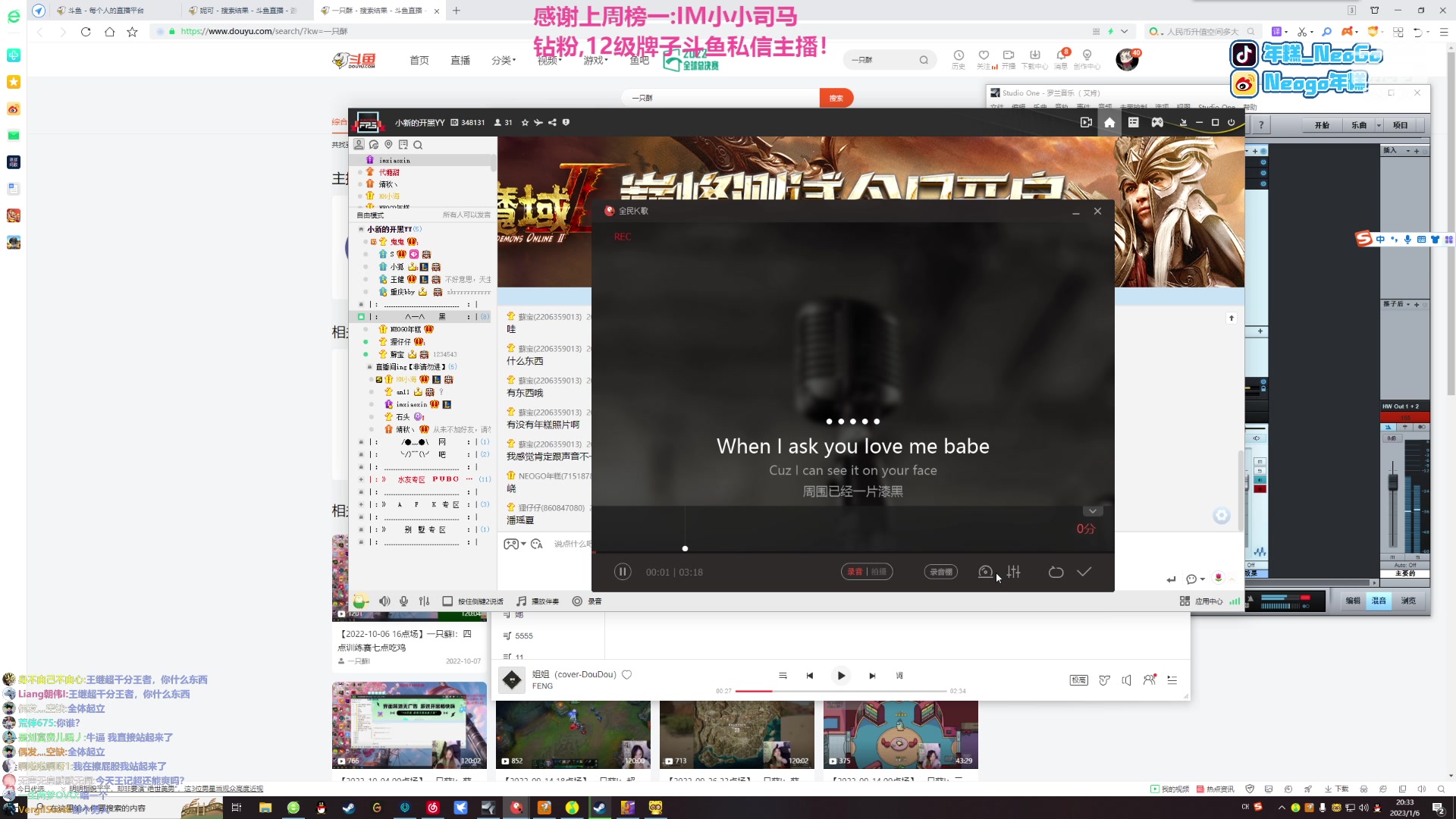The height and width of the screenshot is (819, 1456).
Task: Report the channel using the shield icon
Action: [x=566, y=122]
